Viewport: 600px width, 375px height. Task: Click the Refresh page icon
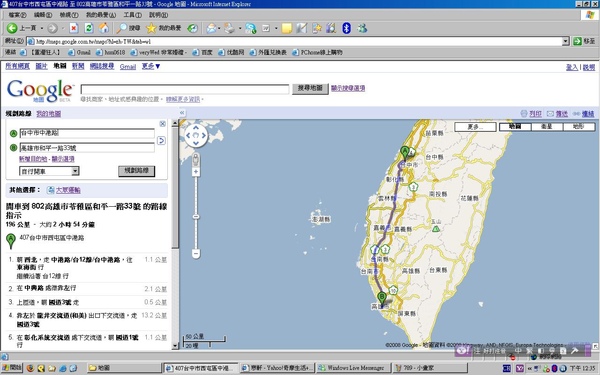point(89,28)
